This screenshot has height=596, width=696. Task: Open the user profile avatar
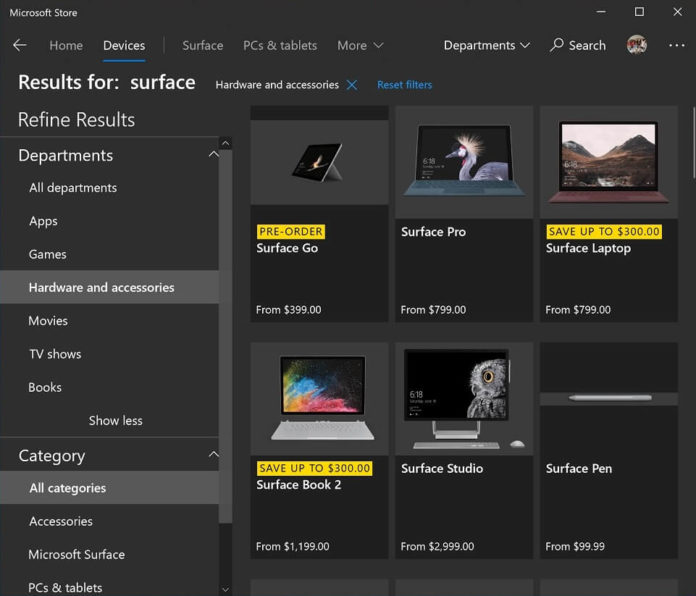pyautogui.click(x=637, y=45)
